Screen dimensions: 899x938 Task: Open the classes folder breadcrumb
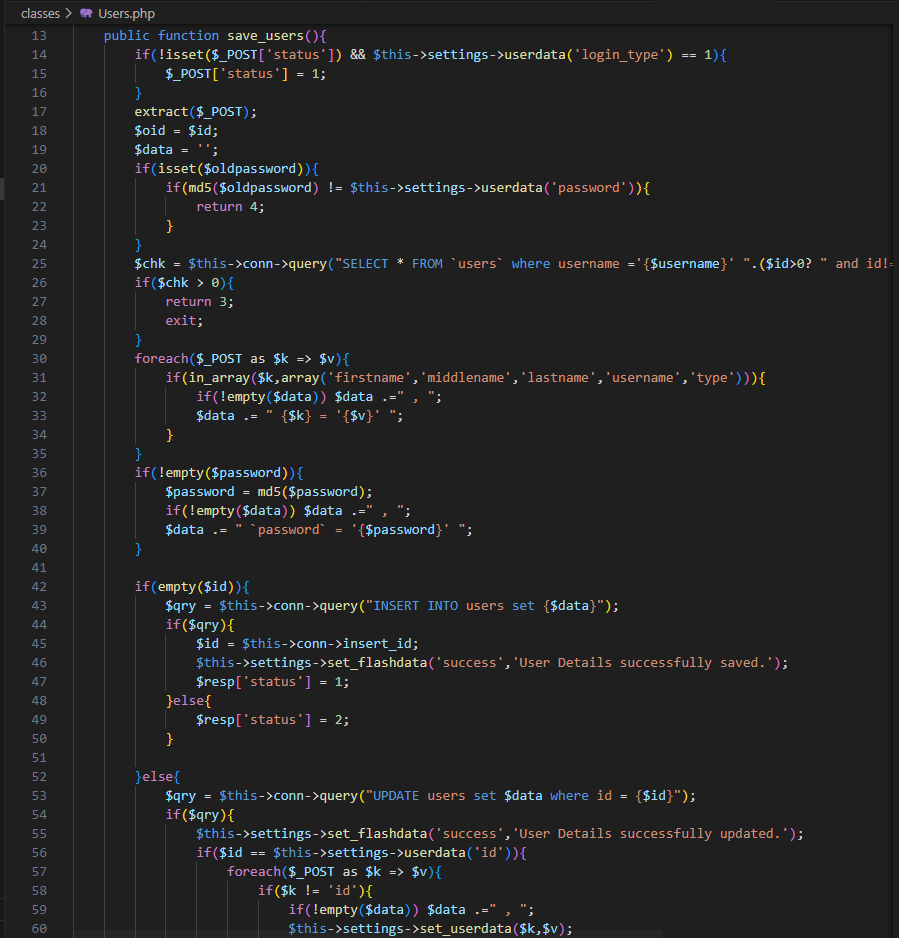click(x=40, y=13)
